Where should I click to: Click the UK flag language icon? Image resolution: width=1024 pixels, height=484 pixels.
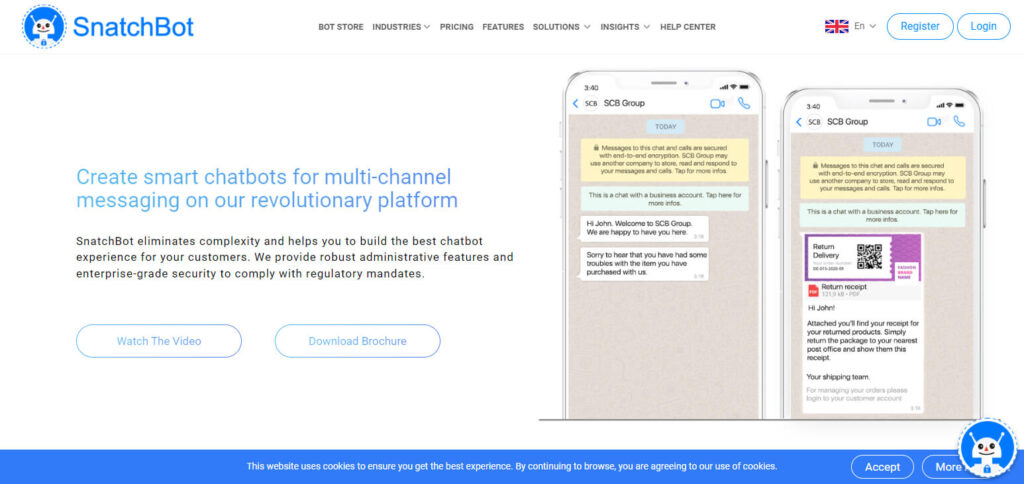pos(837,26)
